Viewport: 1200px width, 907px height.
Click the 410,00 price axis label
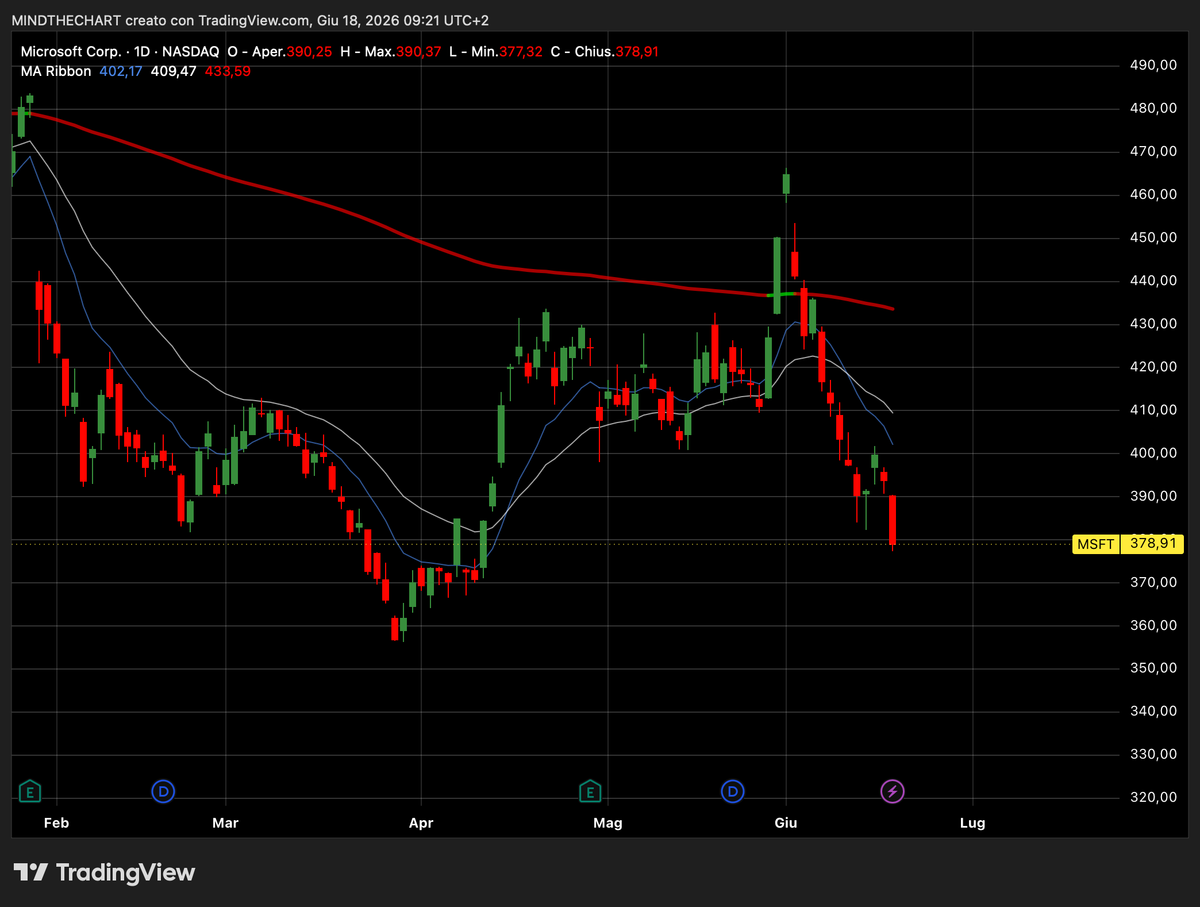point(1152,410)
